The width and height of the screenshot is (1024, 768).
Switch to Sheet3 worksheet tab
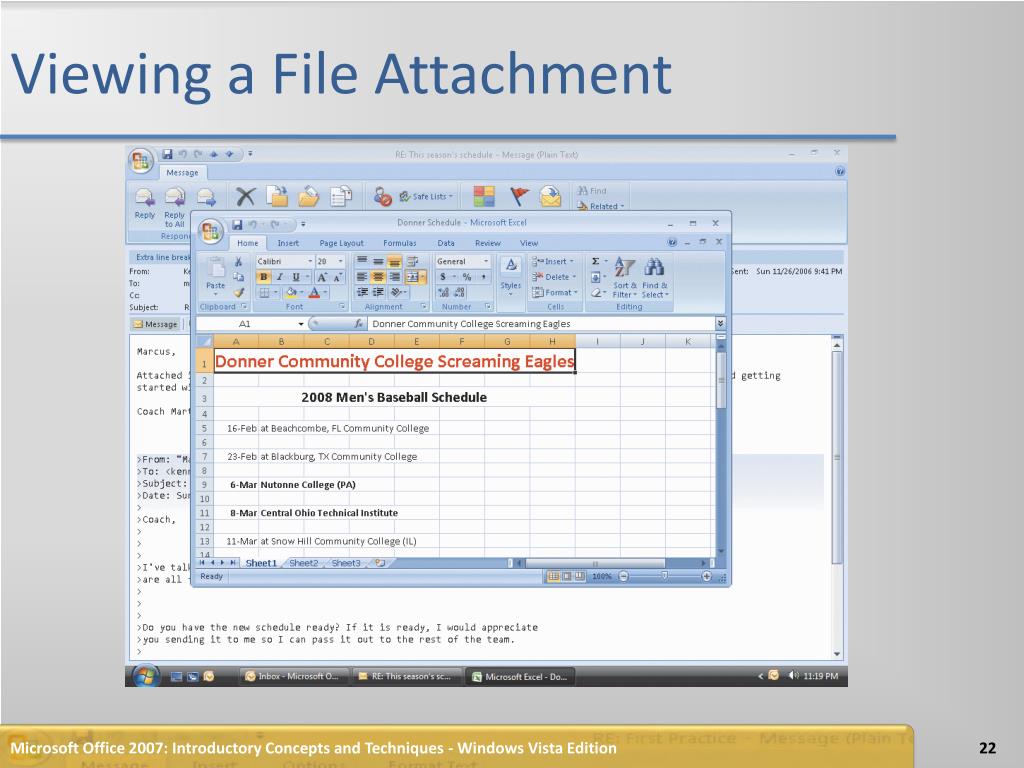coord(346,563)
